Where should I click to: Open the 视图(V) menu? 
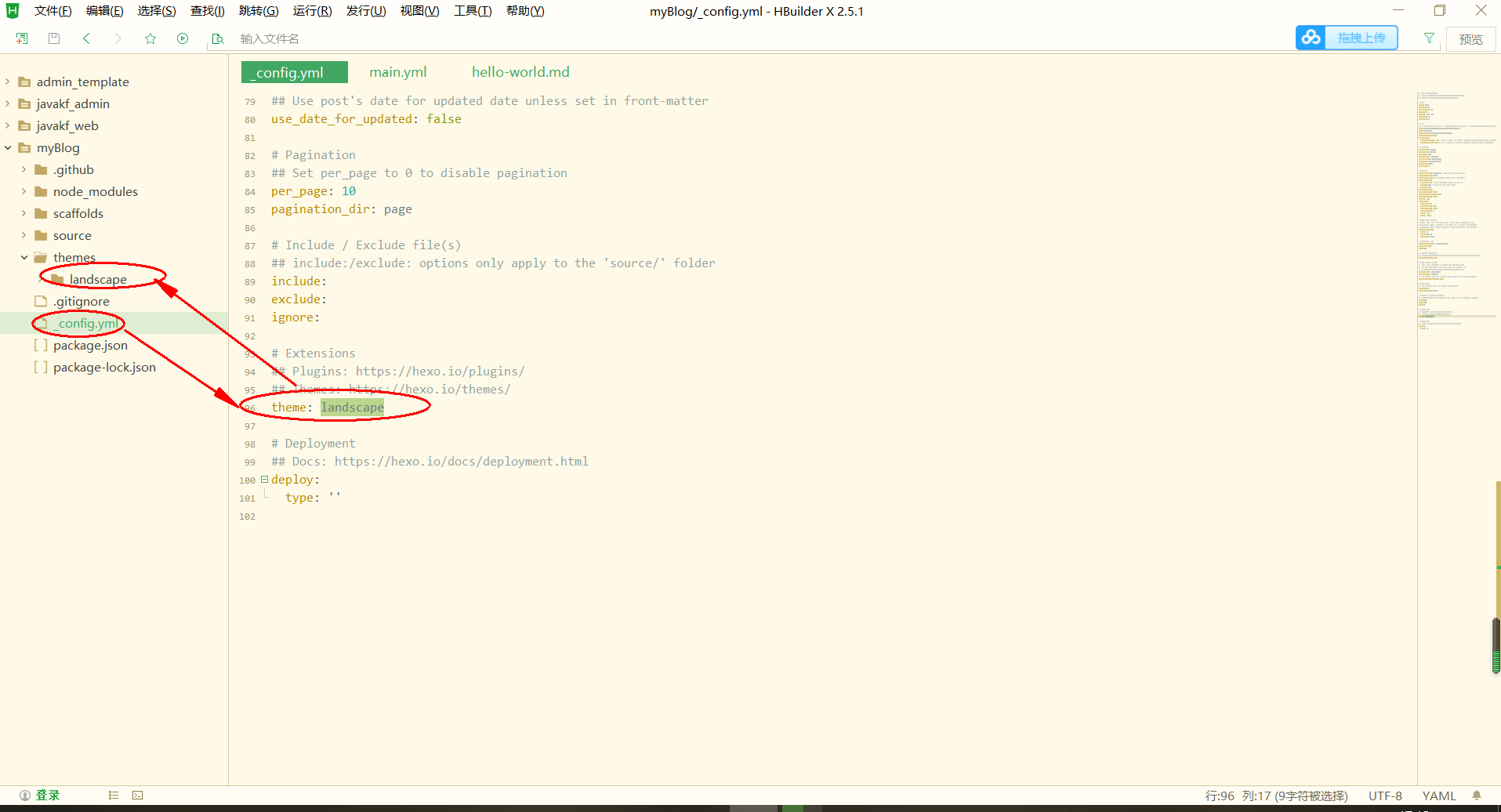pos(419,11)
